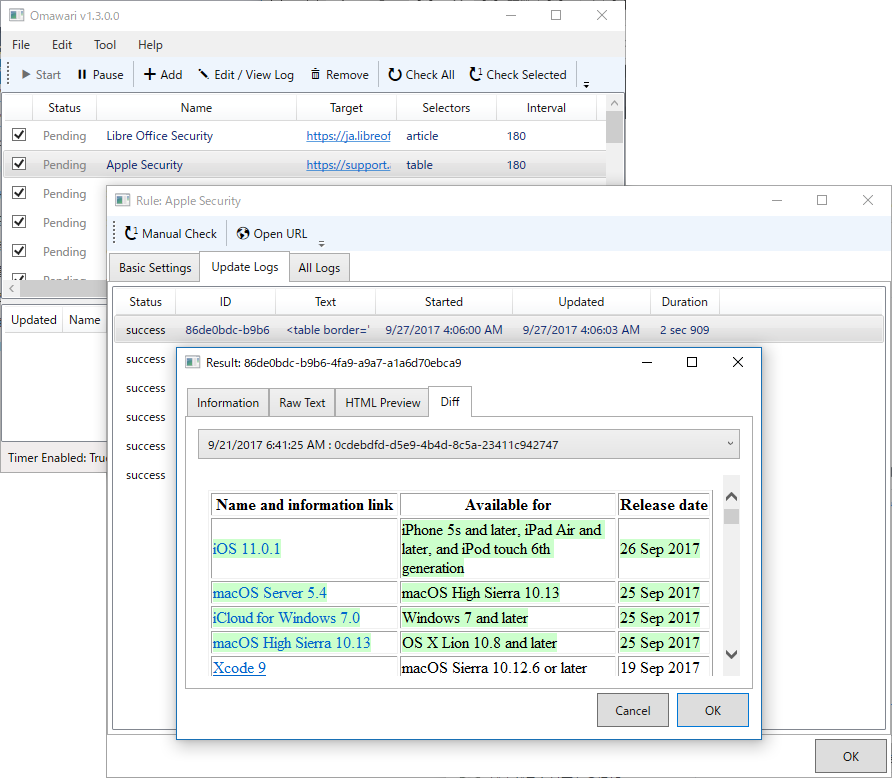This screenshot has width=892, height=778.
Task: Open the Information tab in the Result dialog
Action: tap(228, 403)
